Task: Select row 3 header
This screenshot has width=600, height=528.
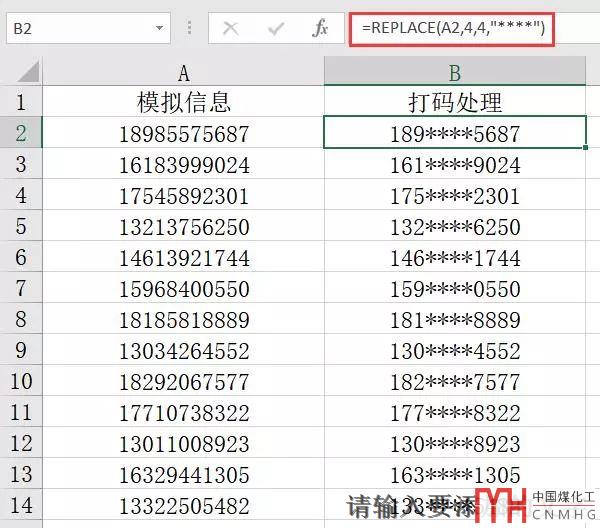Action: click(21, 163)
